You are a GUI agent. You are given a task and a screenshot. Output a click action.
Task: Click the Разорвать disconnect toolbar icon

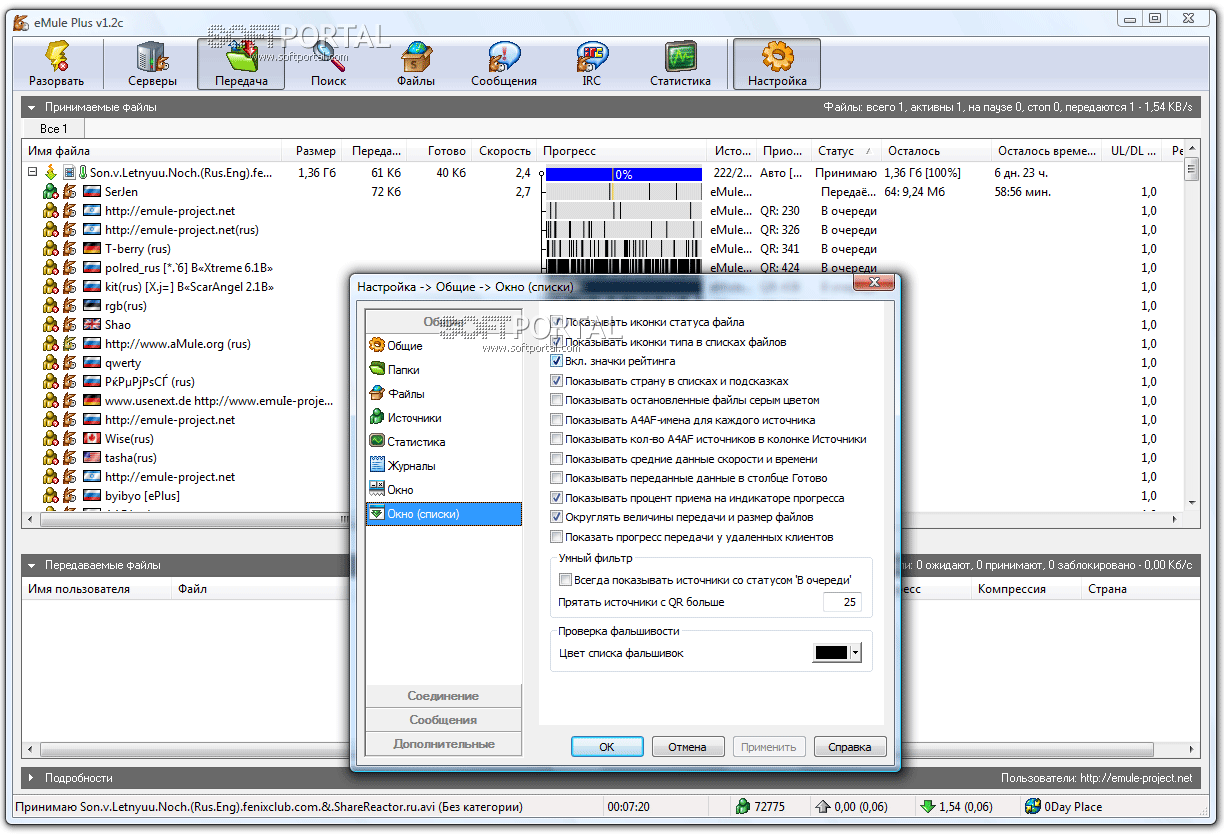coord(56,56)
